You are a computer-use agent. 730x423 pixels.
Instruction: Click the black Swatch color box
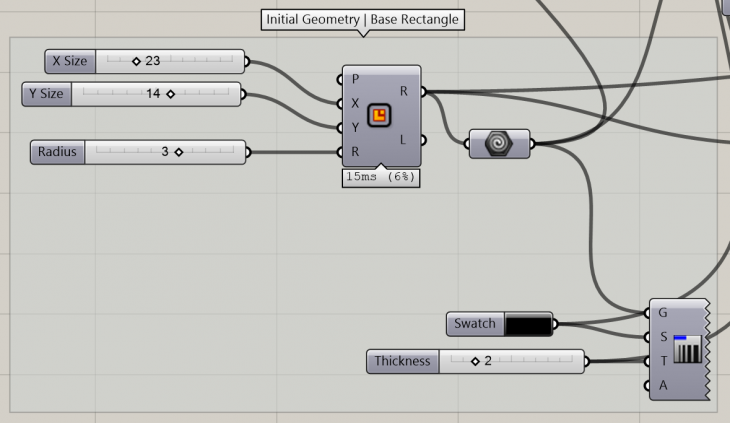point(528,324)
